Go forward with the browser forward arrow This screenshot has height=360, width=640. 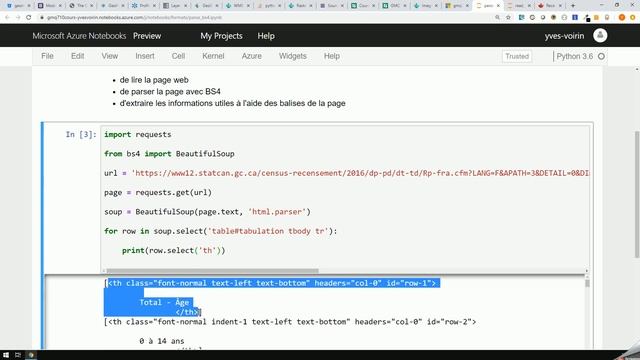pyautogui.click(x=18, y=18)
